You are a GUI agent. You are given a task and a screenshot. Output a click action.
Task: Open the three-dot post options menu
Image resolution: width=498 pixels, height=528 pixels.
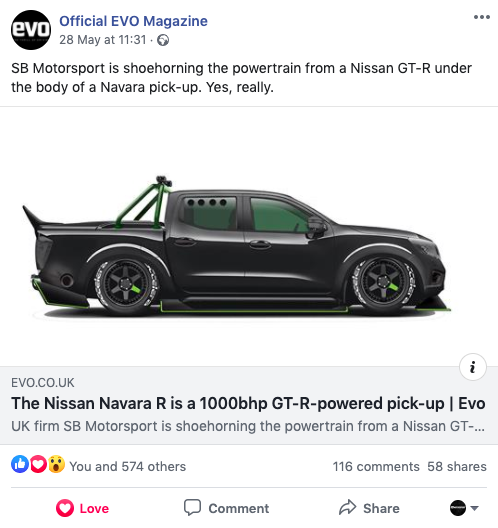pos(482,17)
